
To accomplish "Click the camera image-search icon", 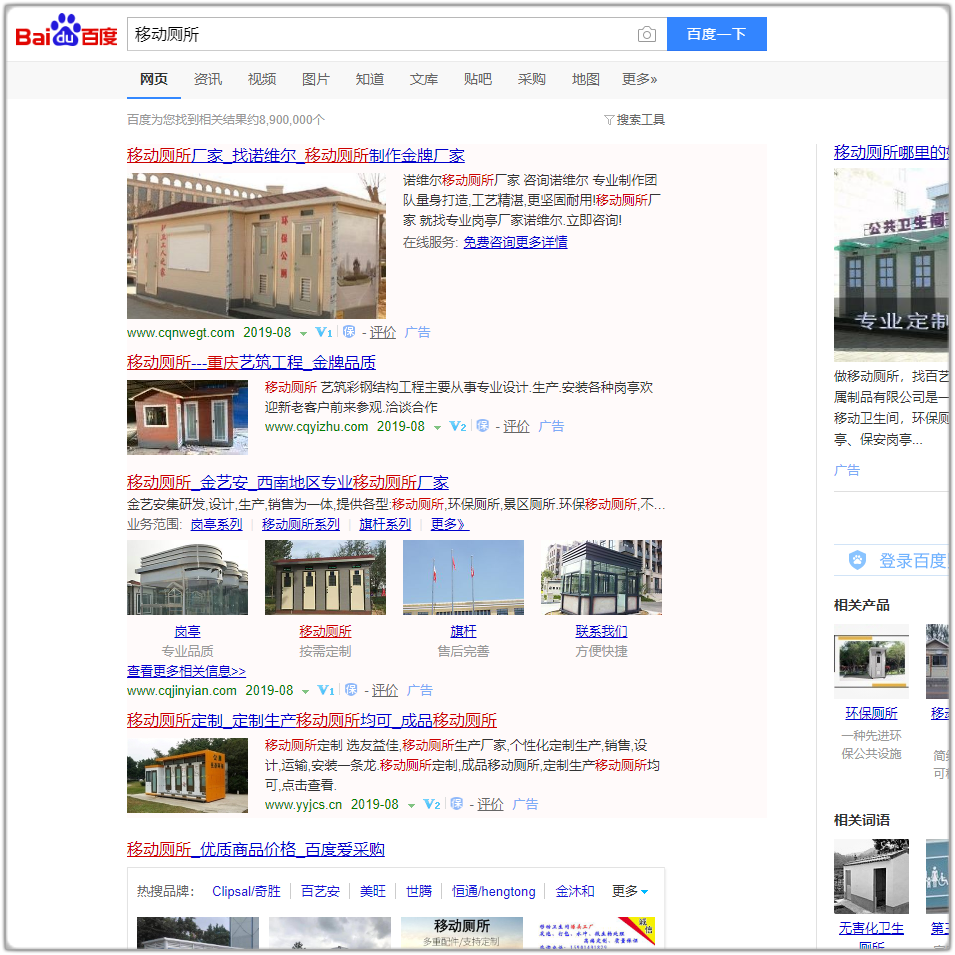I will (647, 35).
